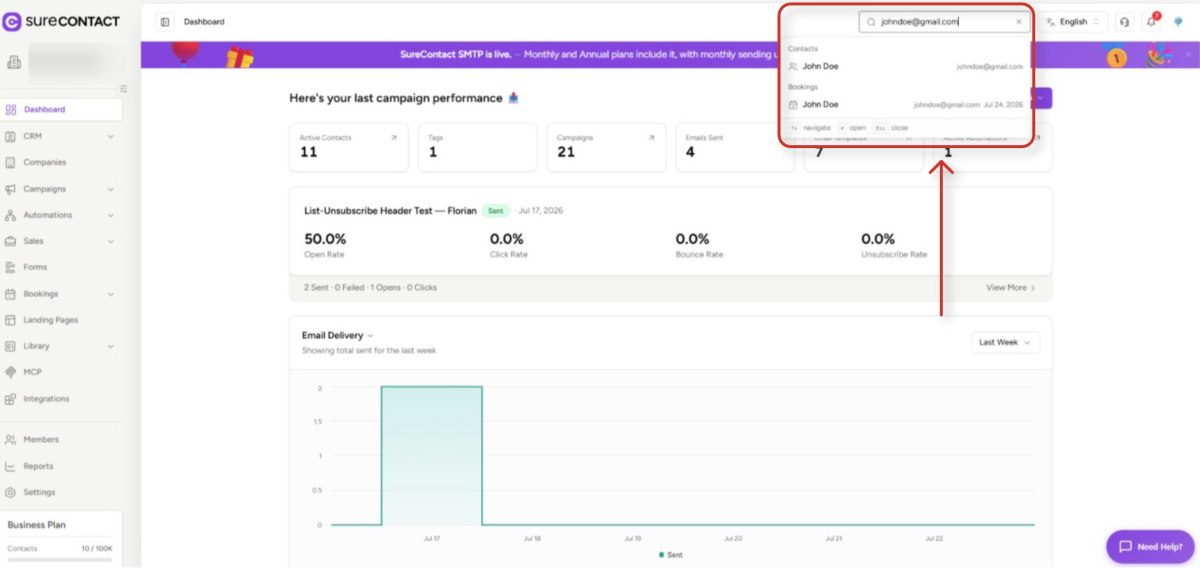1200x568 pixels.
Task: Click the contacts usage progress bar
Action: click(60, 560)
